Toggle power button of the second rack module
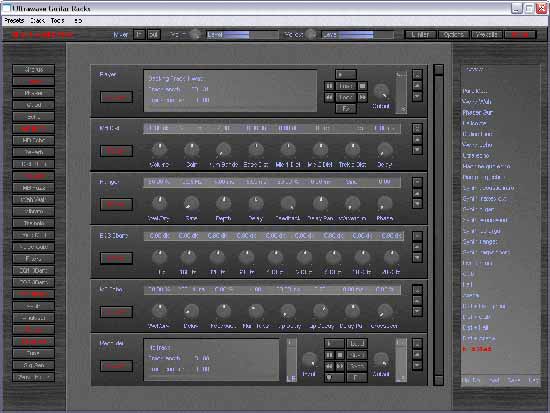Image resolution: width=550 pixels, height=413 pixels. click(116, 151)
